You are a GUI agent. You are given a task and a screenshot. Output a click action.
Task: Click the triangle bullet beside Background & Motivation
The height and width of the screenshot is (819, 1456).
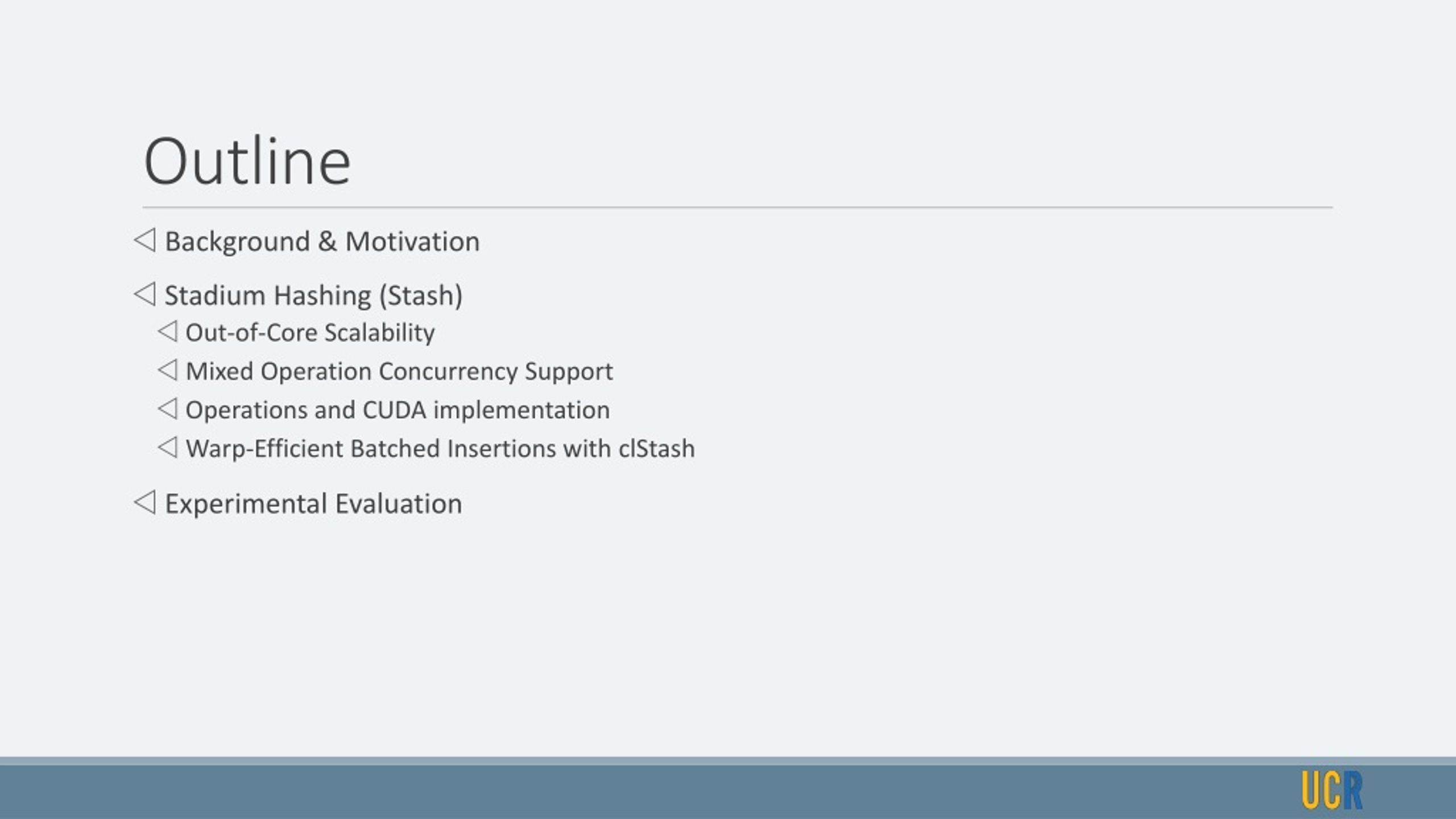[144, 240]
